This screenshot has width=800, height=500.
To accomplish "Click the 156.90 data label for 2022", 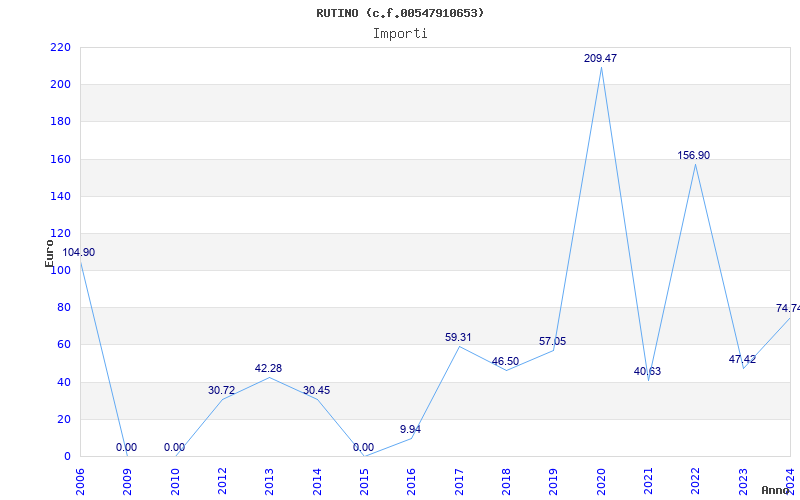I will point(693,155).
